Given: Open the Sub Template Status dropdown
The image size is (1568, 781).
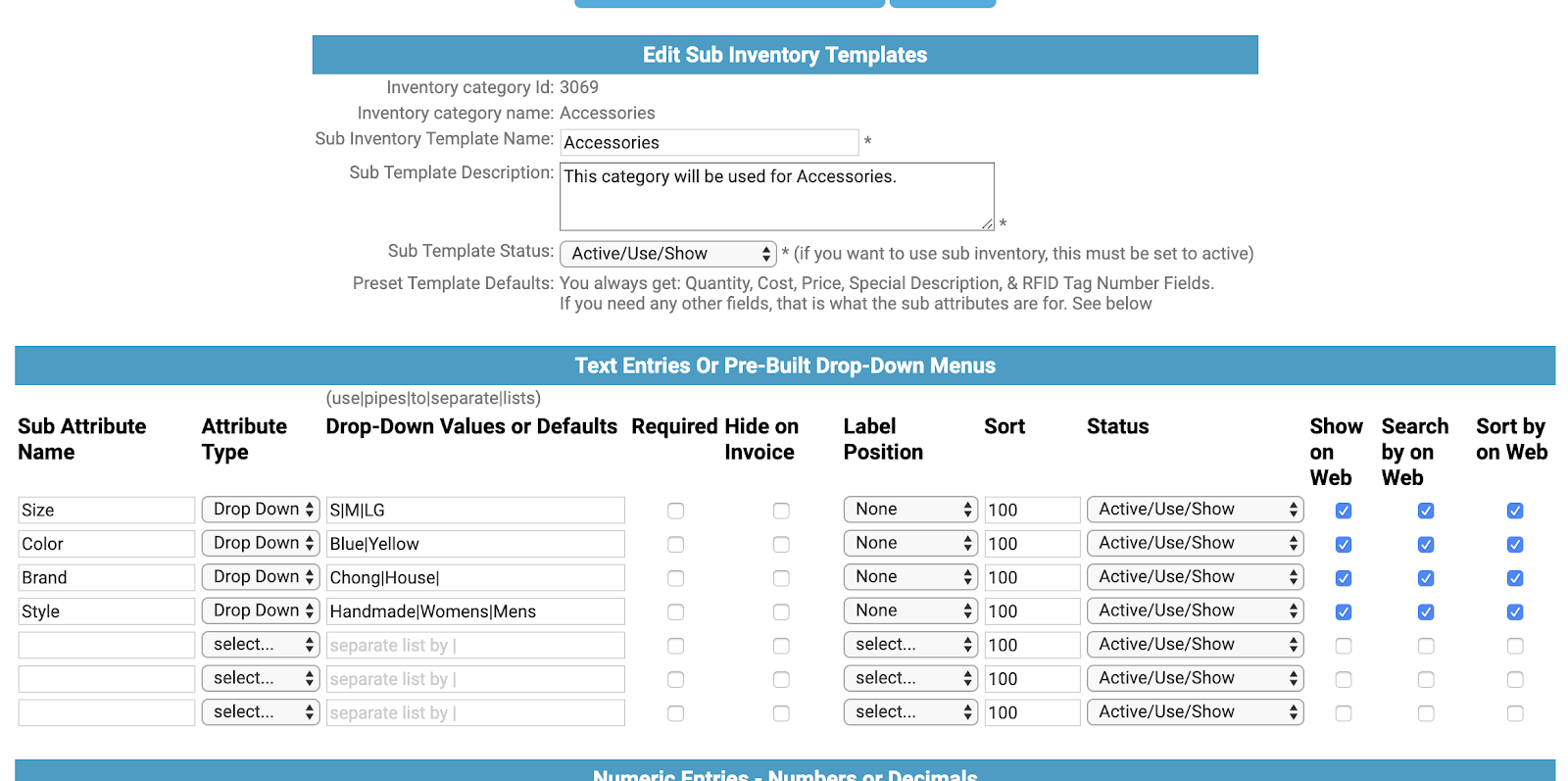Looking at the screenshot, I should point(668,254).
